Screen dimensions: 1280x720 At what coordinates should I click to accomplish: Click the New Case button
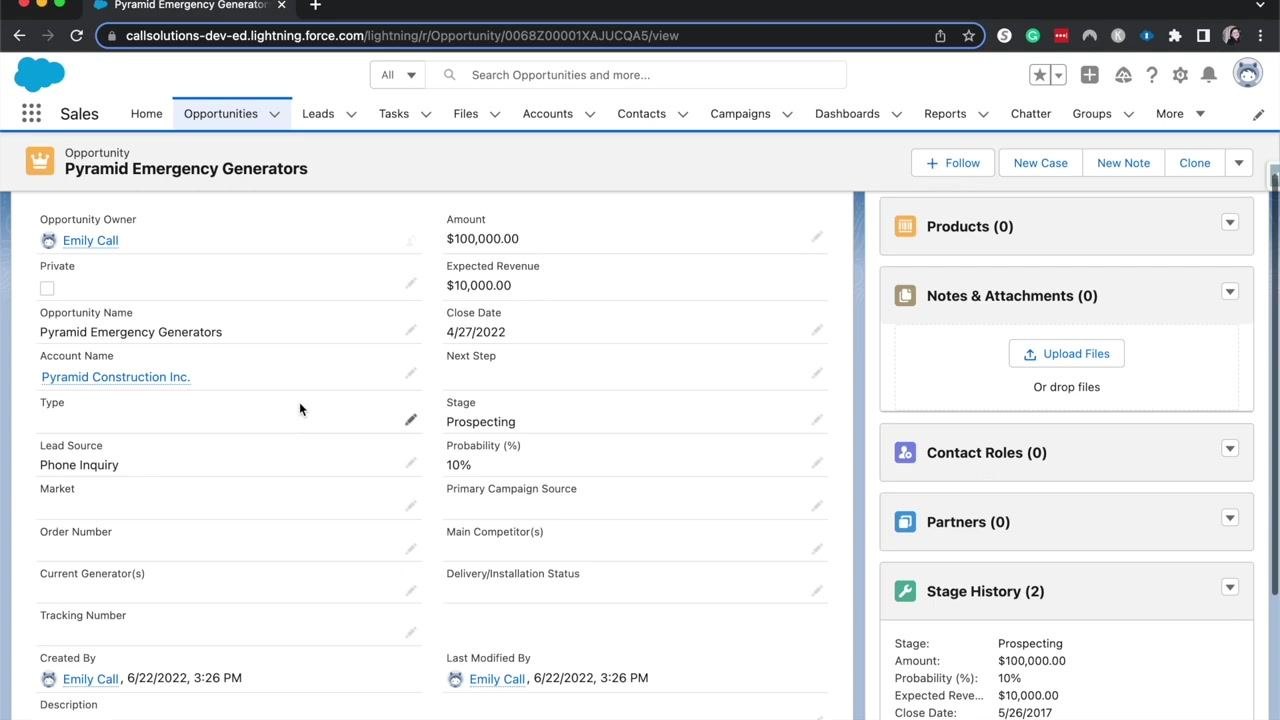(1041, 163)
